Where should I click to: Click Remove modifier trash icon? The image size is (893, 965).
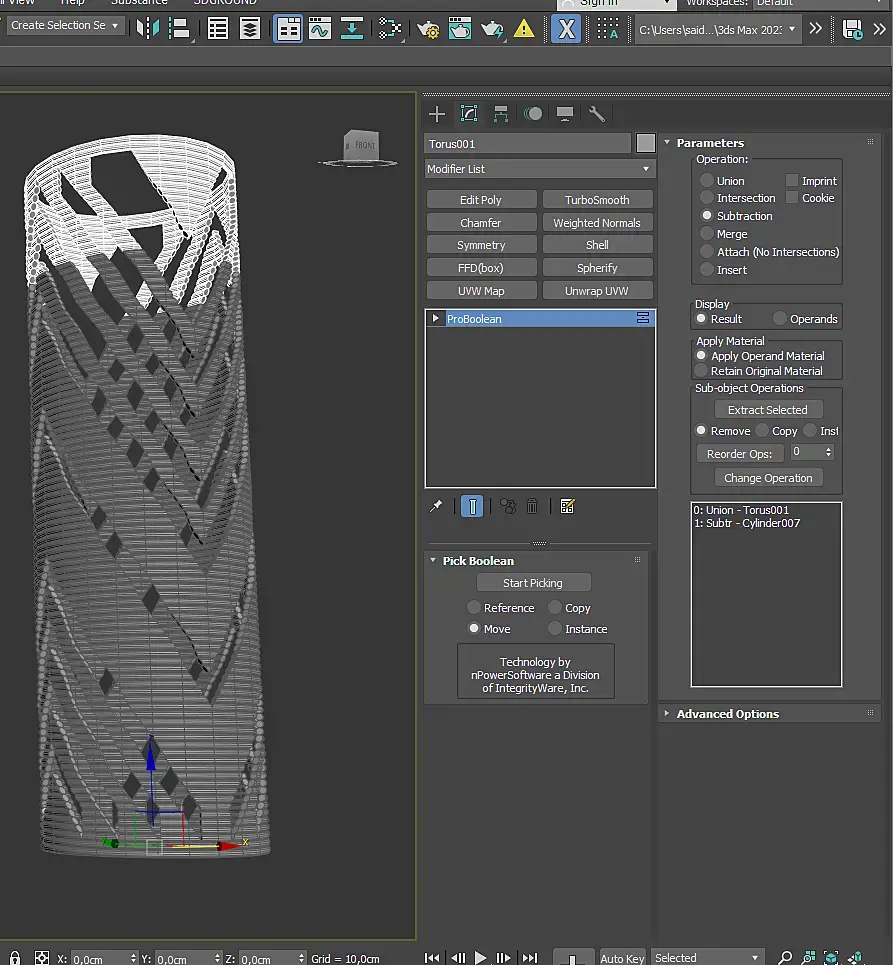[x=532, y=507]
